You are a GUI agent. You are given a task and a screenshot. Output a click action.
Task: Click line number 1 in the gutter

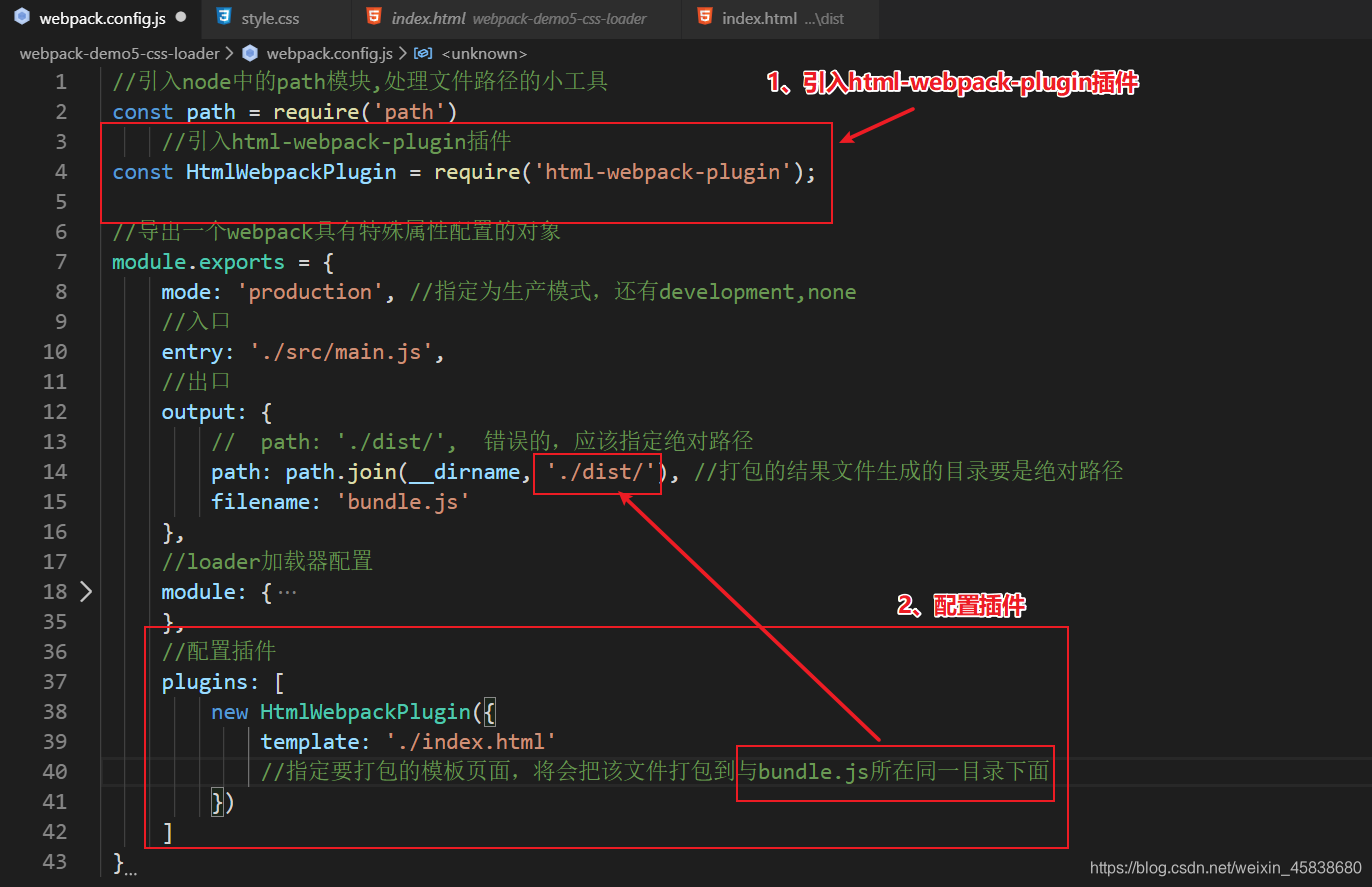click(x=62, y=81)
